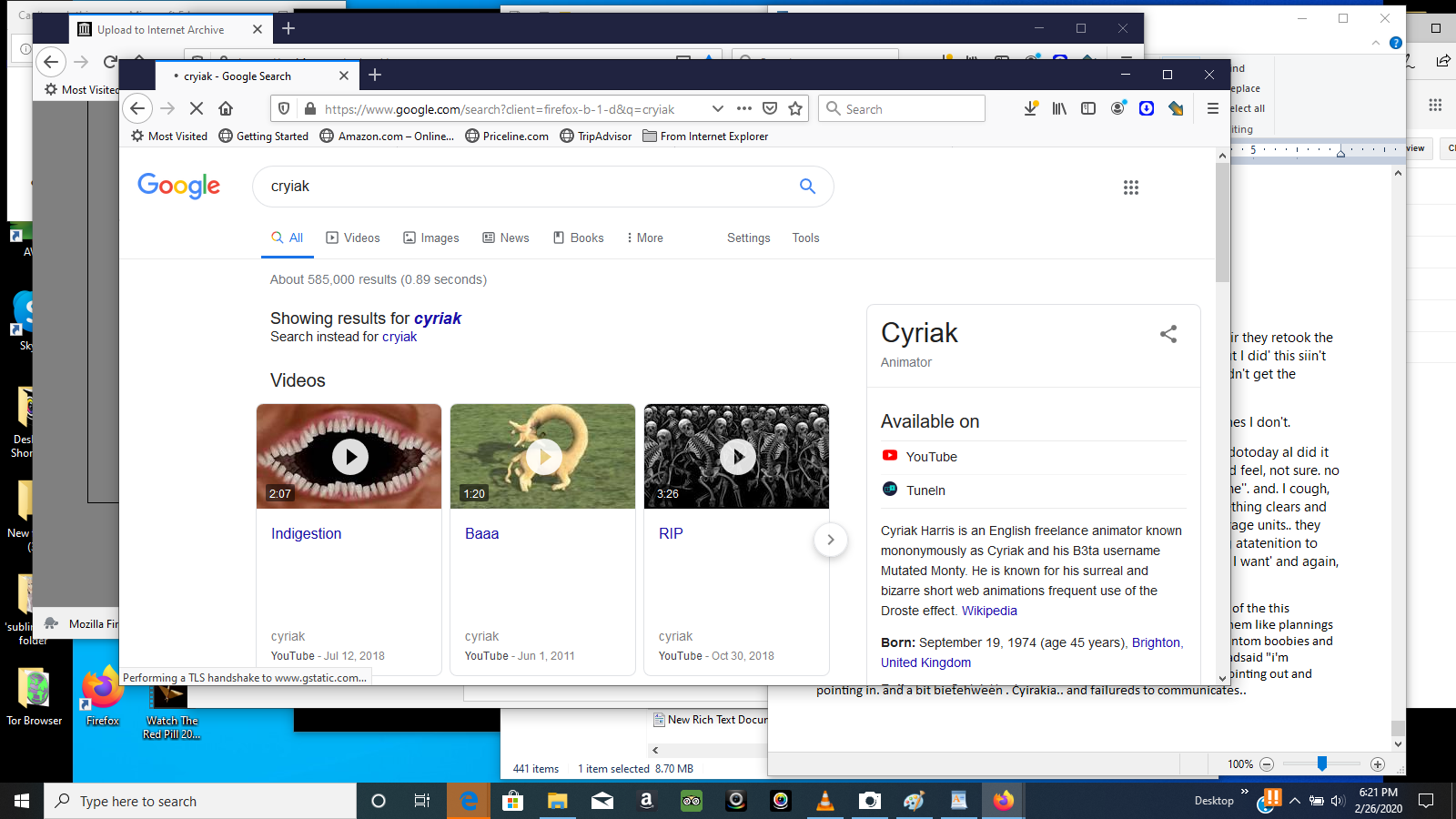
Task: Adjust the document zoom slider handle
Action: click(x=1322, y=763)
